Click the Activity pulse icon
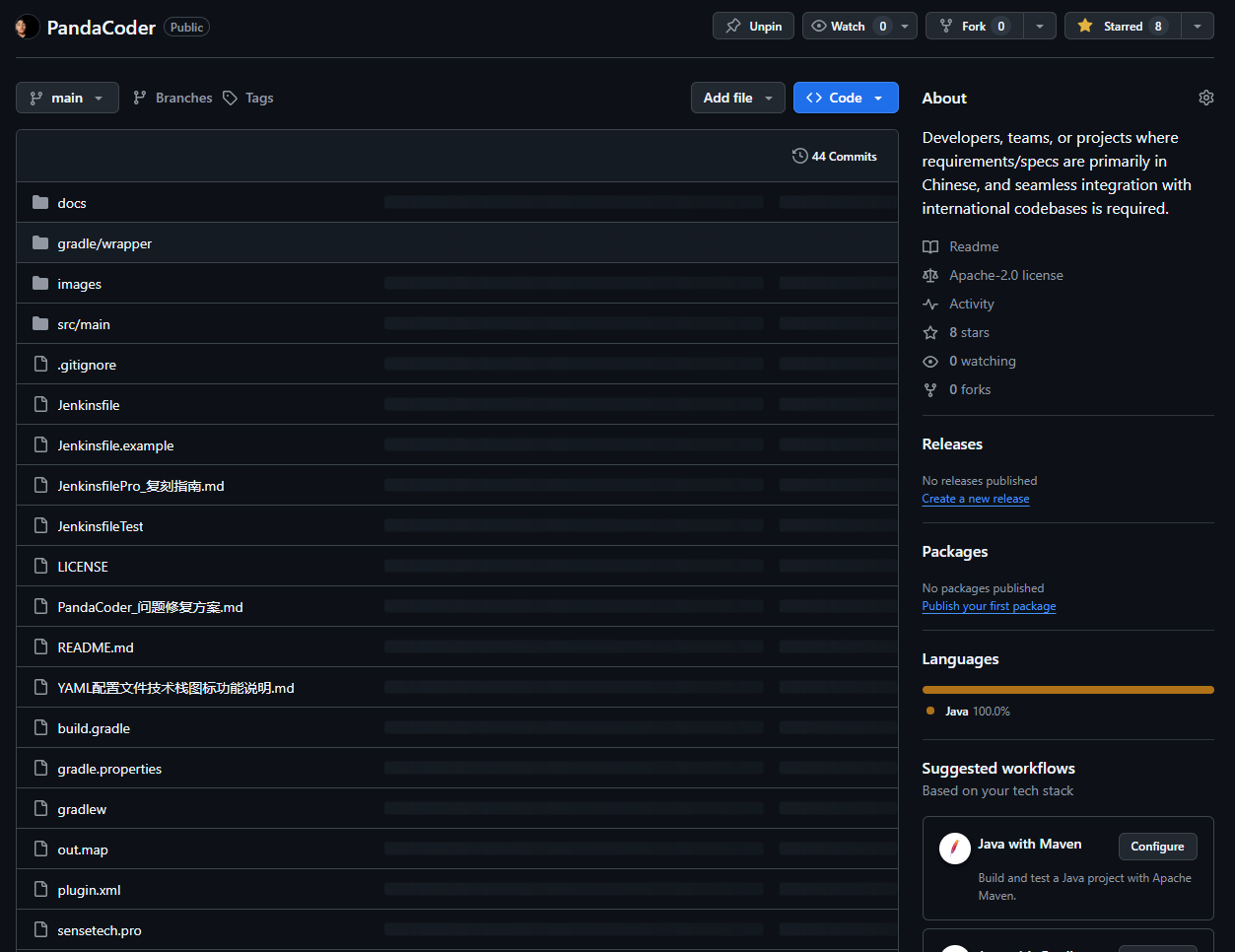 point(930,304)
